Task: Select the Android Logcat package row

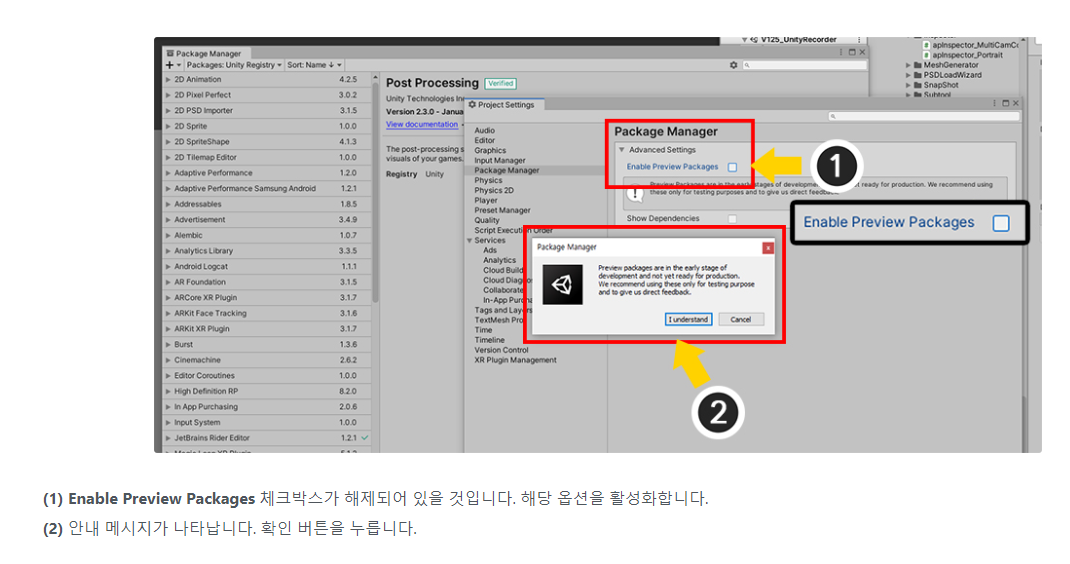Action: click(268, 267)
